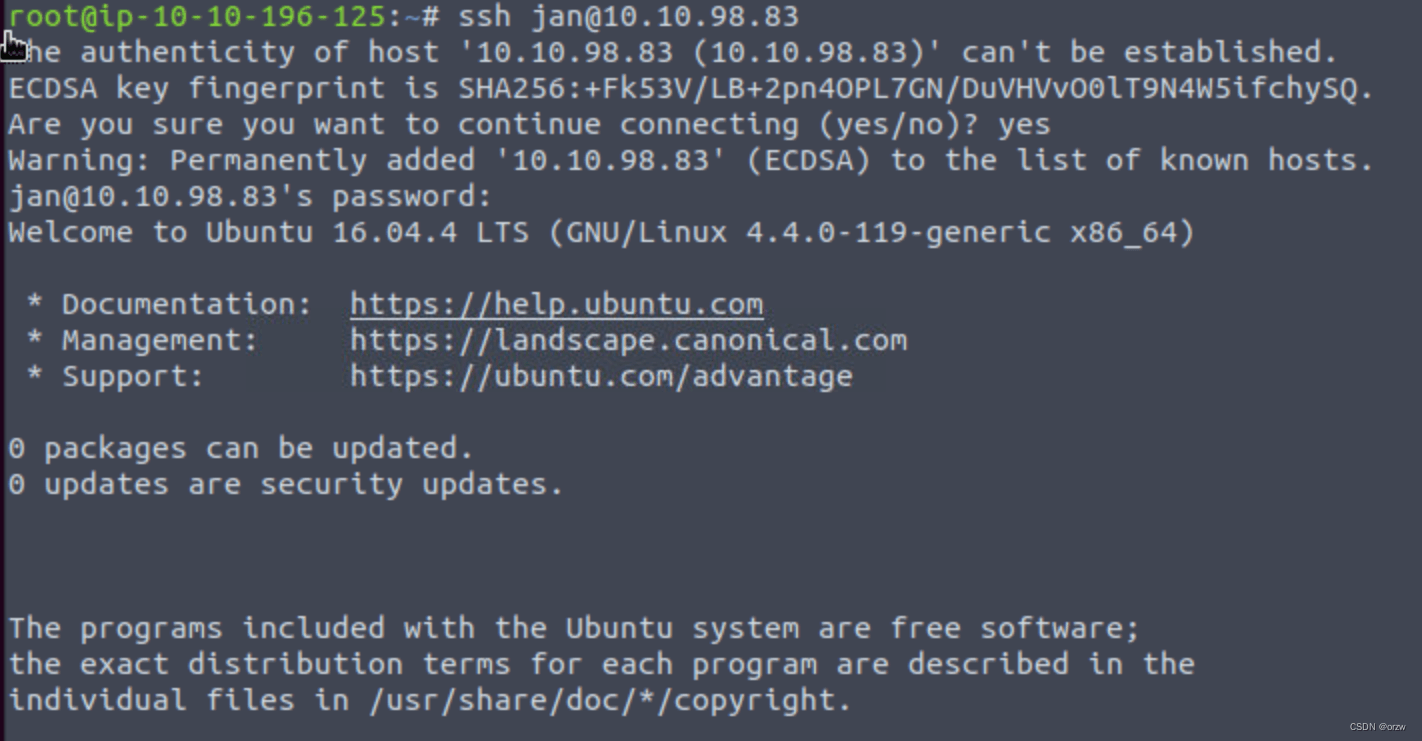Click the '0 packages can be updated' line
This screenshot has height=741, width=1422.
(x=241, y=448)
